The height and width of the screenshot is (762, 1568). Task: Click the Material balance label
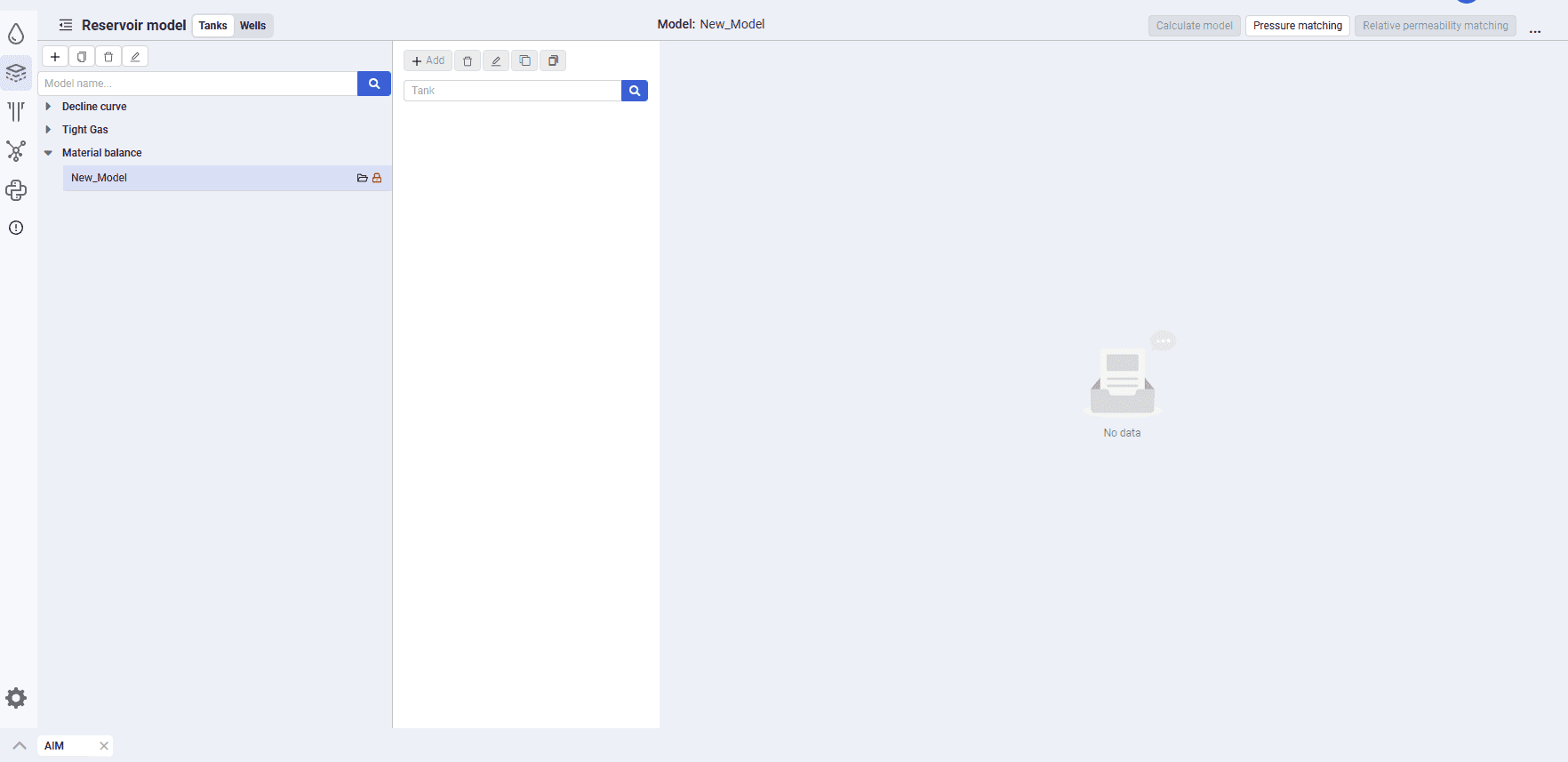(102, 153)
